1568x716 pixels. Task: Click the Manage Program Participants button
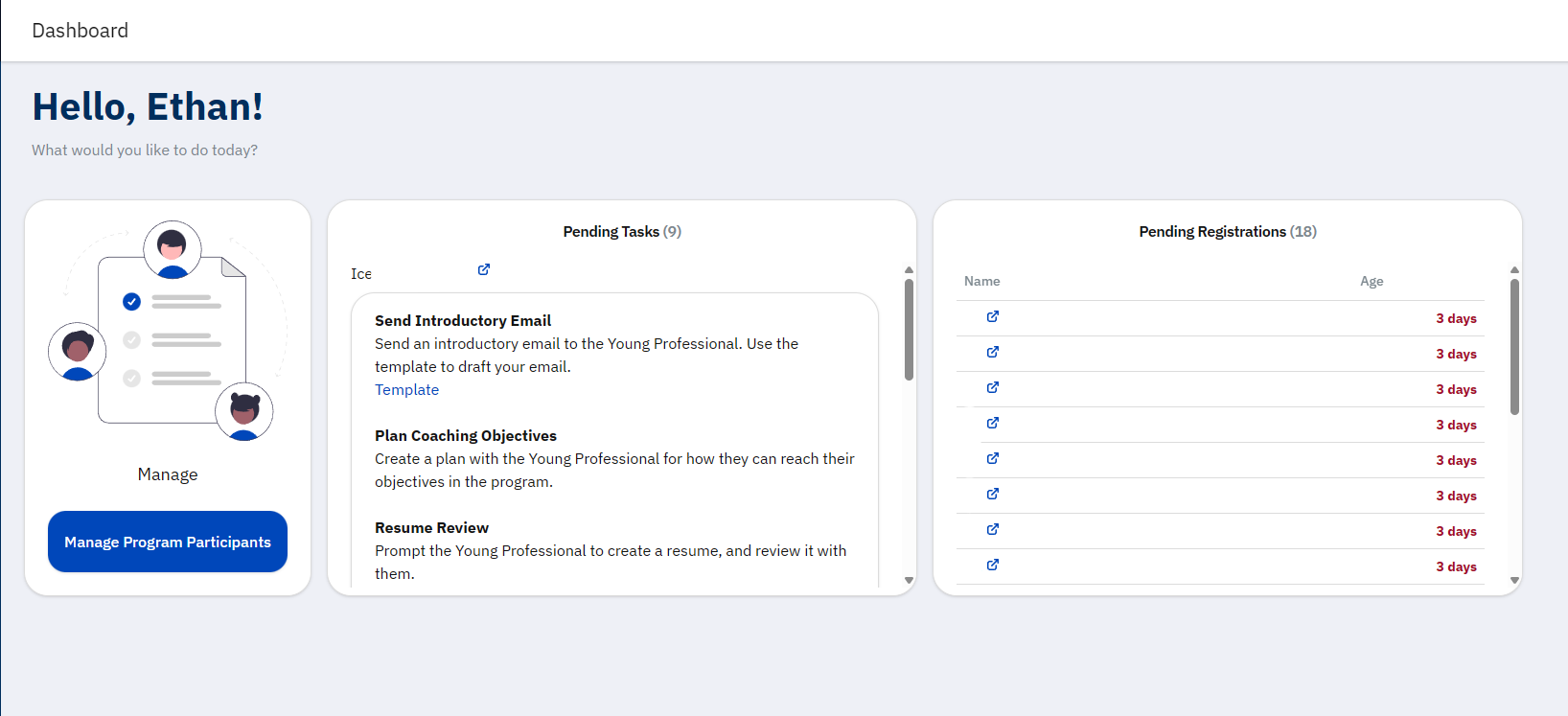[x=168, y=542]
